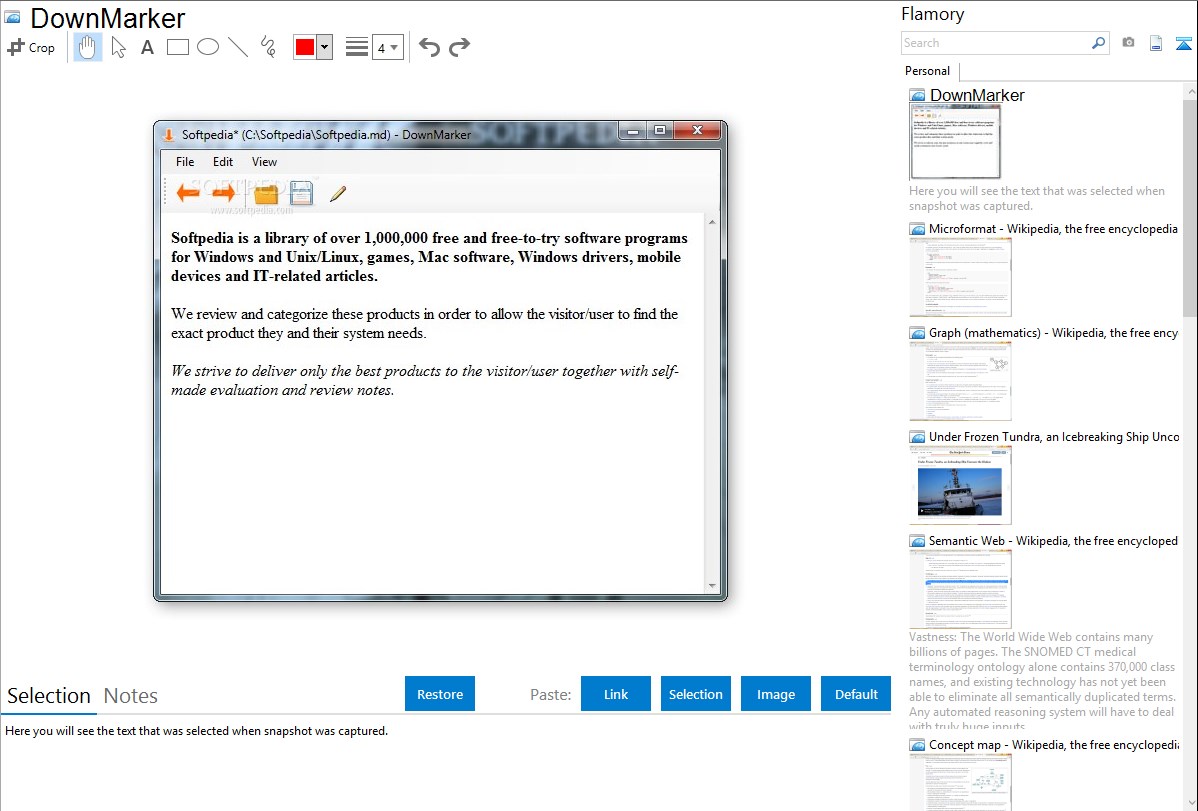
Task: Open the line width dropdown showing 4
Action: coord(388,47)
